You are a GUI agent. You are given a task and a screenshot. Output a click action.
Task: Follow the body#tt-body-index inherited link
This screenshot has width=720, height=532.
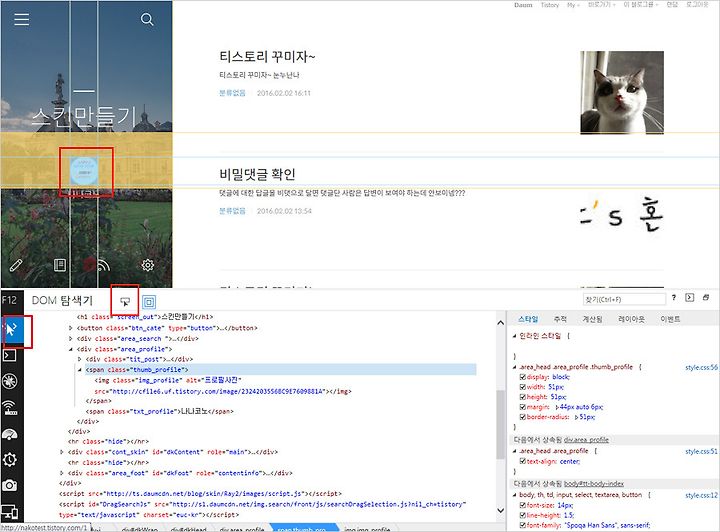point(594,484)
